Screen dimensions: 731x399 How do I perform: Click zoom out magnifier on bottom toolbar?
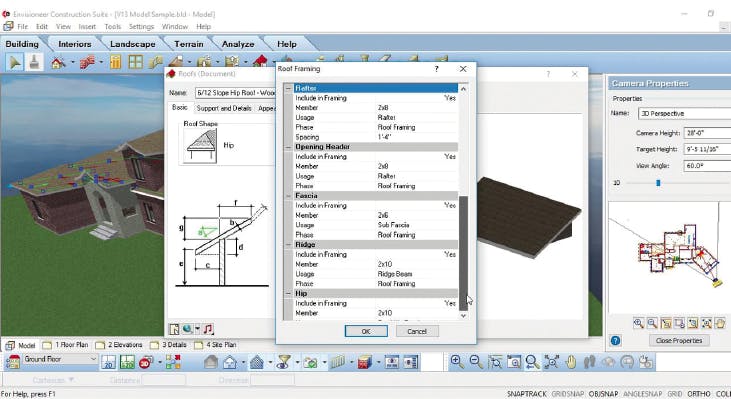(x=476, y=362)
